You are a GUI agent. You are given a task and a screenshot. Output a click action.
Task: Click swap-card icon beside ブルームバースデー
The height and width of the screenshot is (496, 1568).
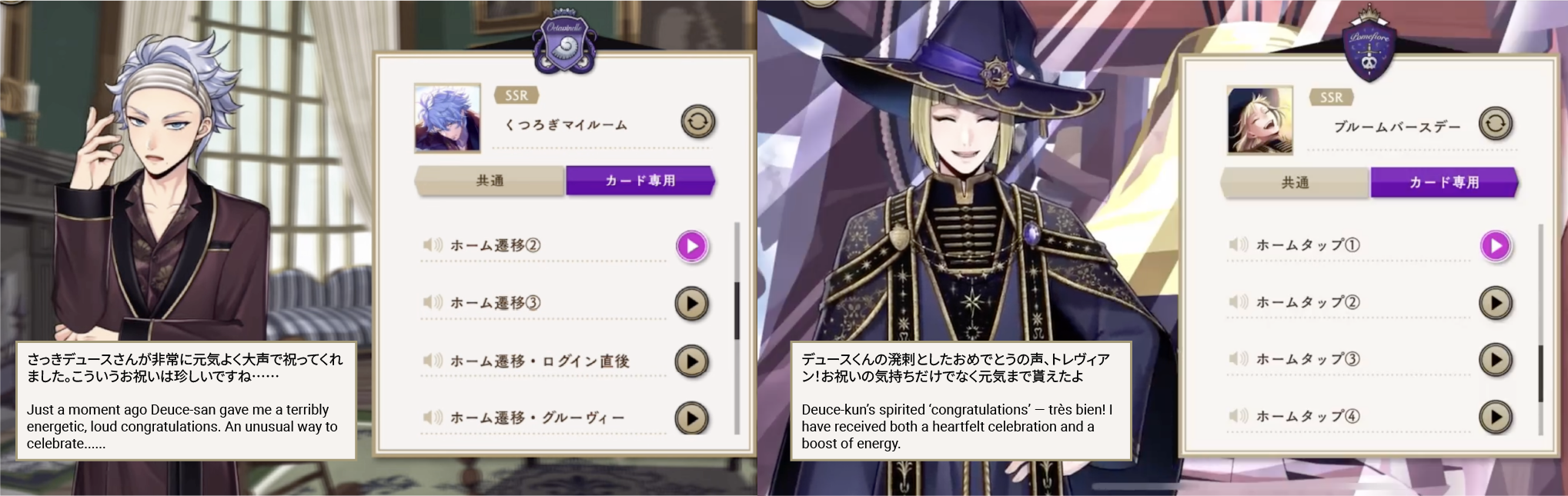(1495, 124)
